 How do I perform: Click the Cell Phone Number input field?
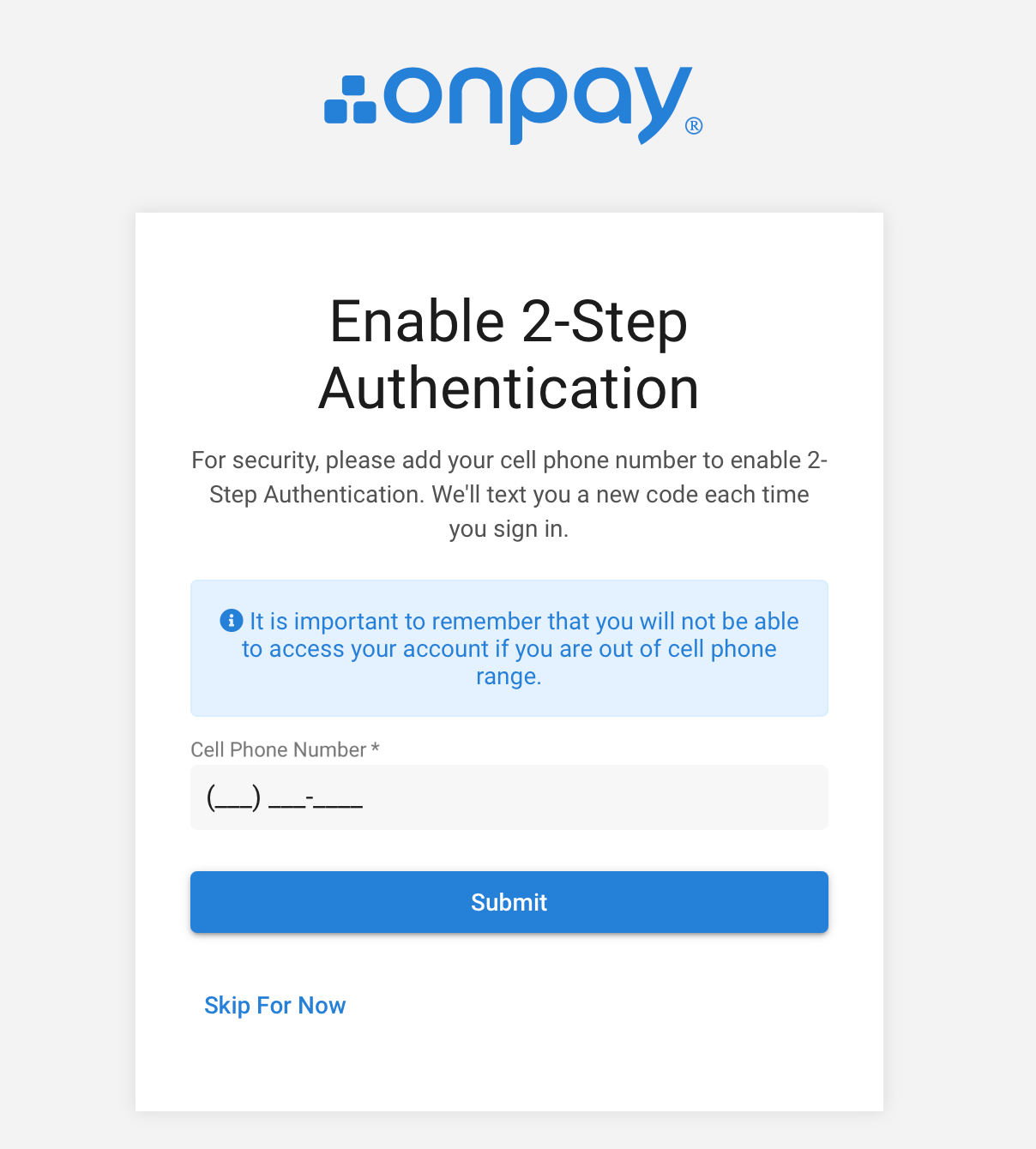click(509, 797)
